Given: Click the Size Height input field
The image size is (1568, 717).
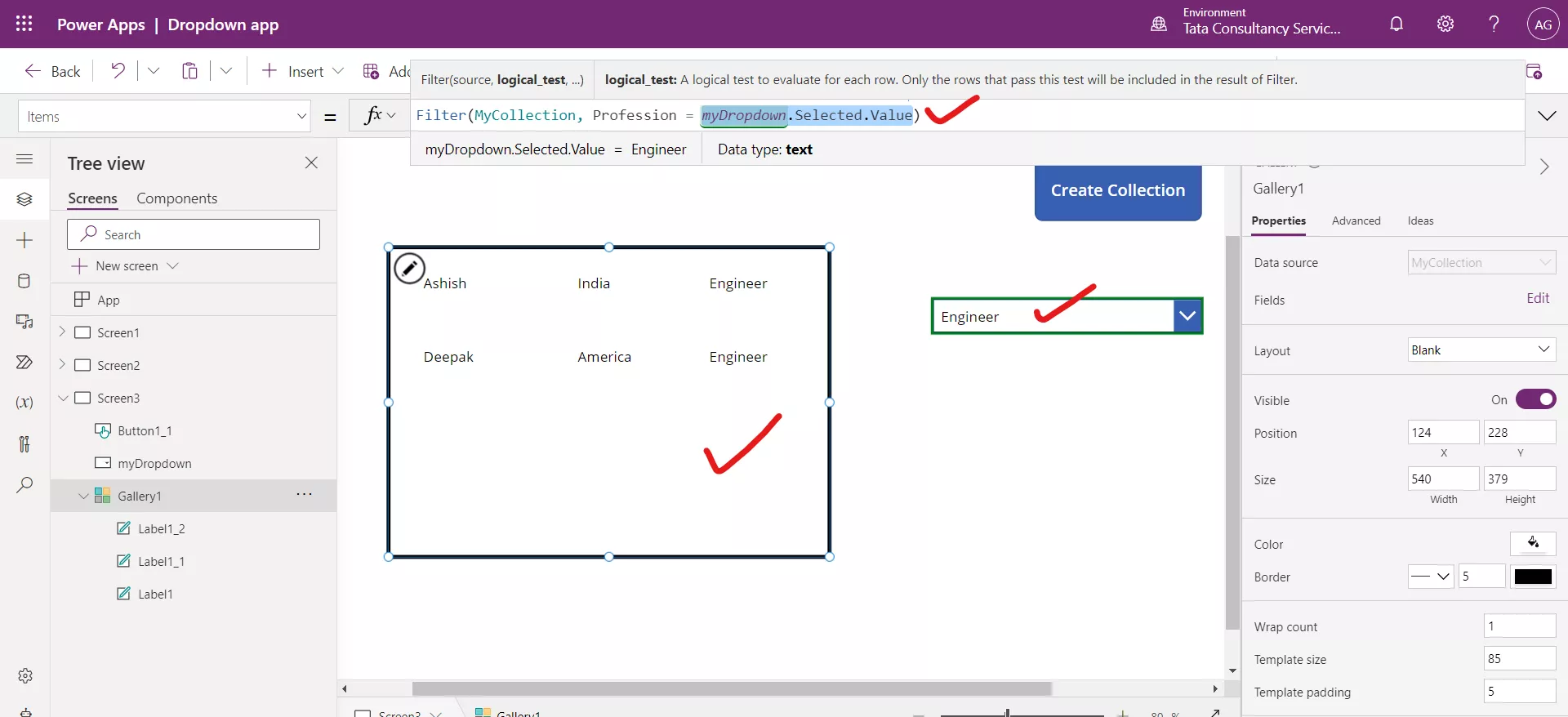Looking at the screenshot, I should click(1520, 479).
